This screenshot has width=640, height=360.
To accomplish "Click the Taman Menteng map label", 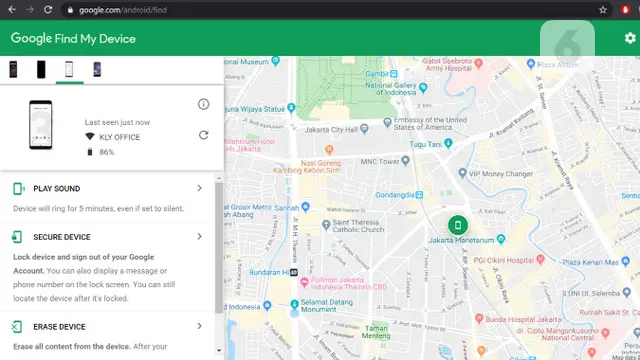I will pyautogui.click(x=376, y=332).
